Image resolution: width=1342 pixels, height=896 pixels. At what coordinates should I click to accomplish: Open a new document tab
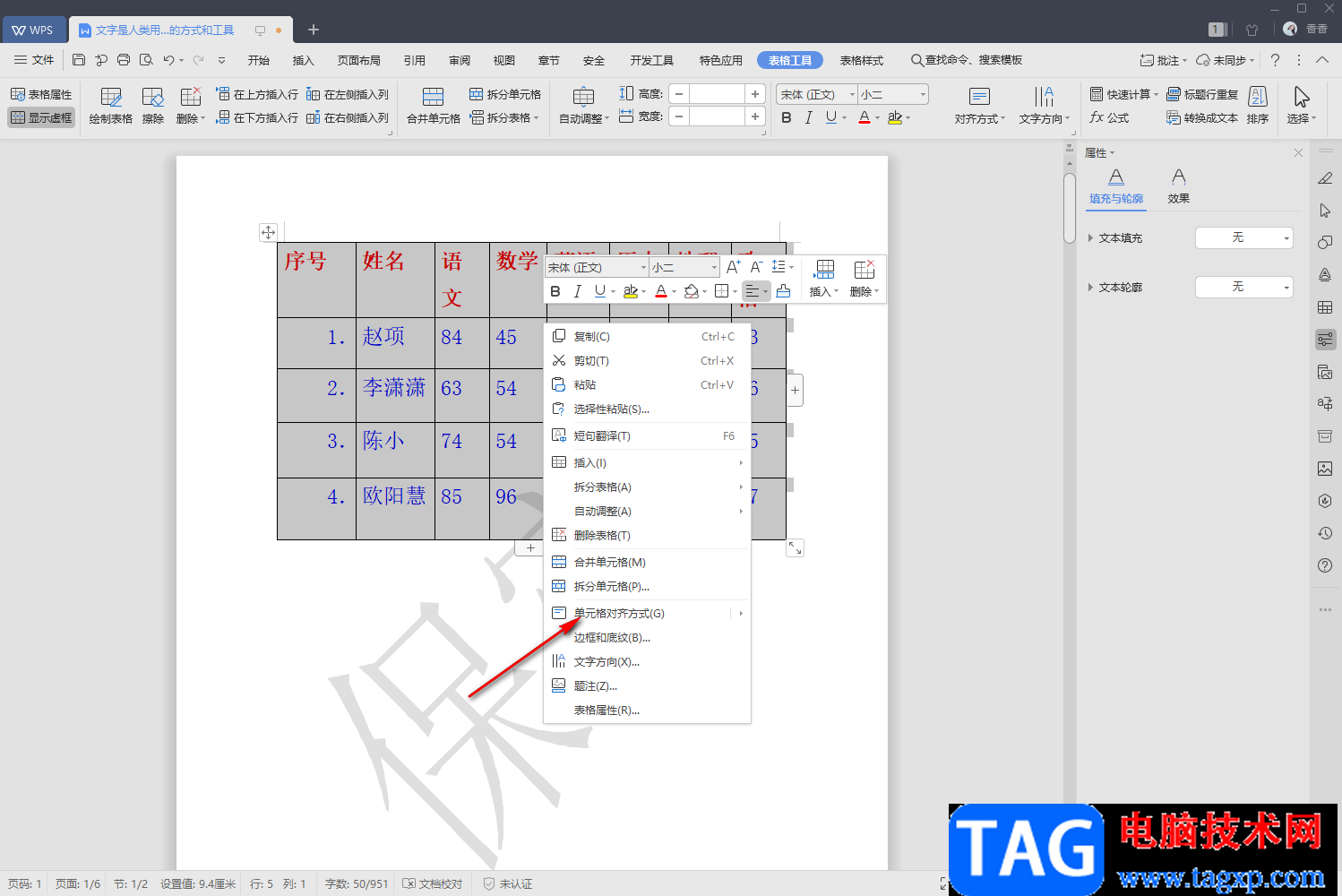(x=314, y=30)
